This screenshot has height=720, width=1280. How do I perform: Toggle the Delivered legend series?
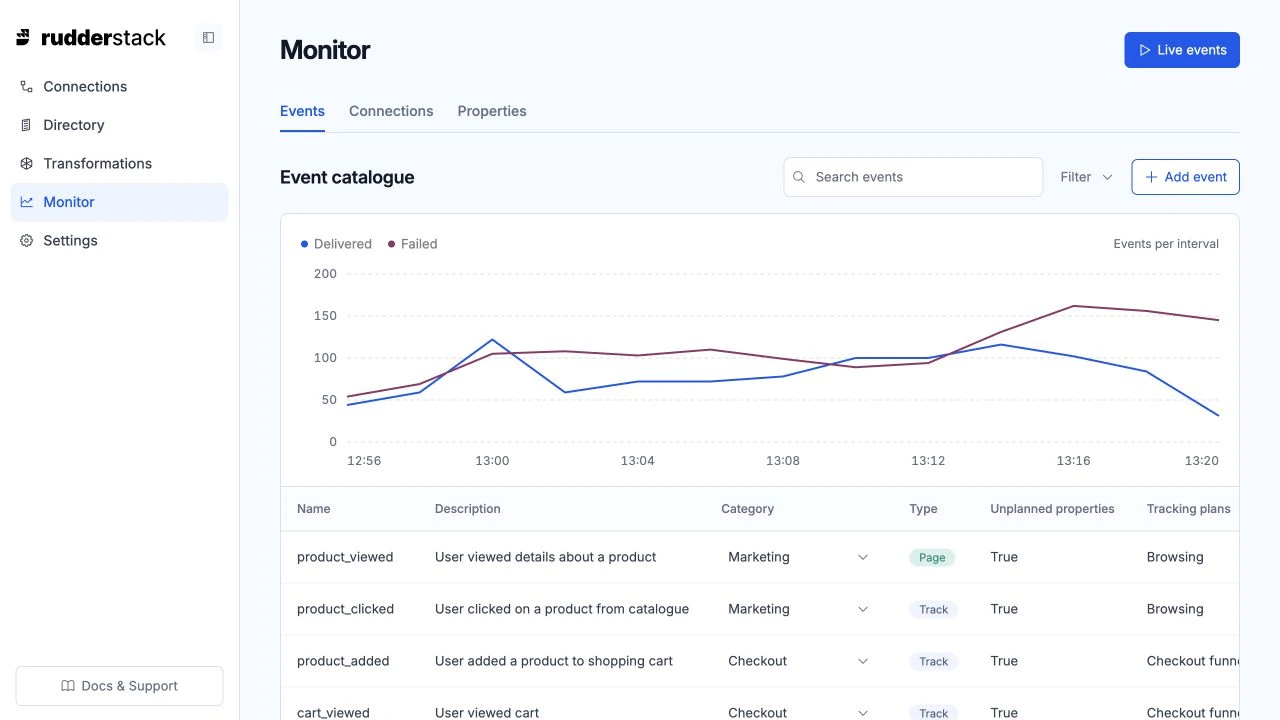pos(336,244)
